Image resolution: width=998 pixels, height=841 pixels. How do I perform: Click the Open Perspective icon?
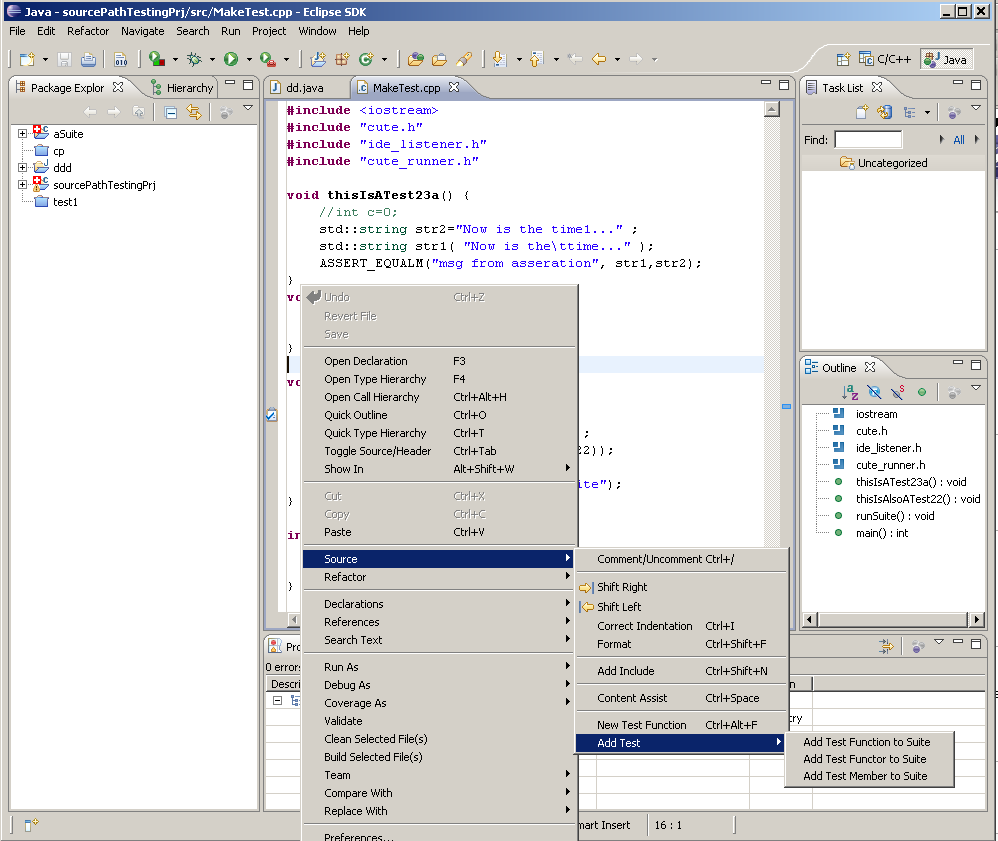pyautogui.click(x=843, y=59)
